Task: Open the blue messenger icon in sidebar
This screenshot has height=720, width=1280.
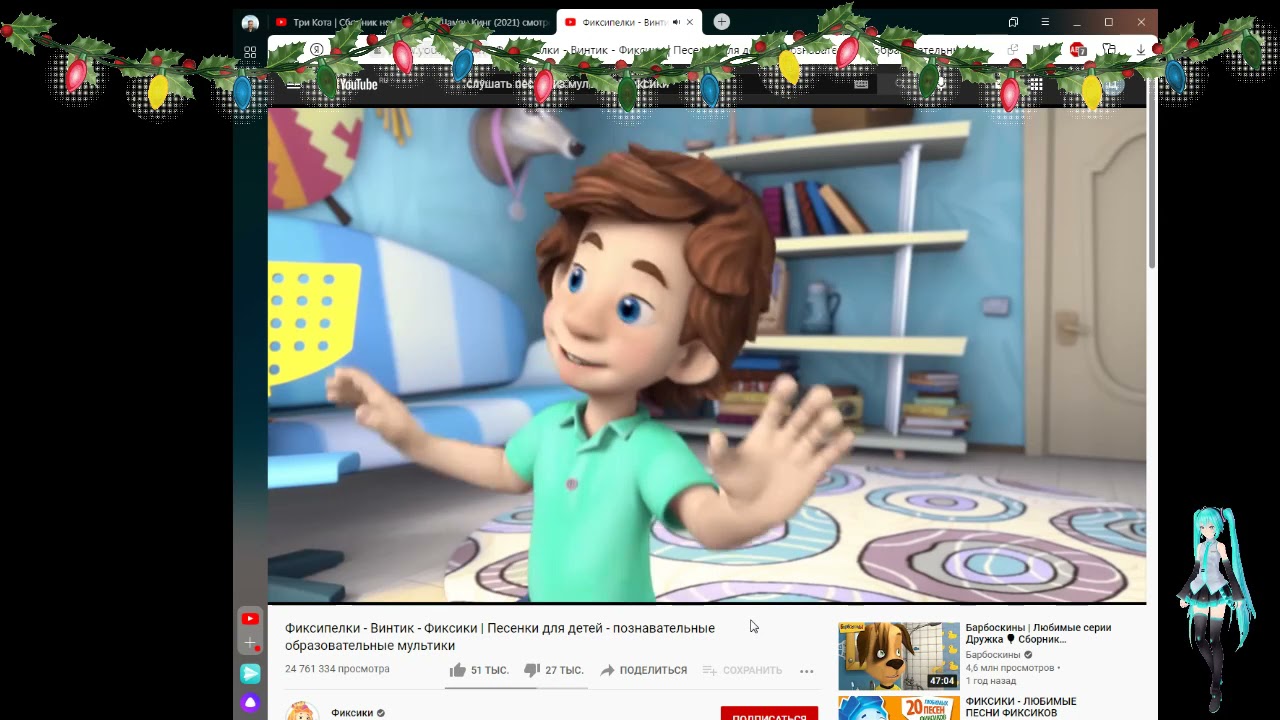Action: tap(250, 674)
